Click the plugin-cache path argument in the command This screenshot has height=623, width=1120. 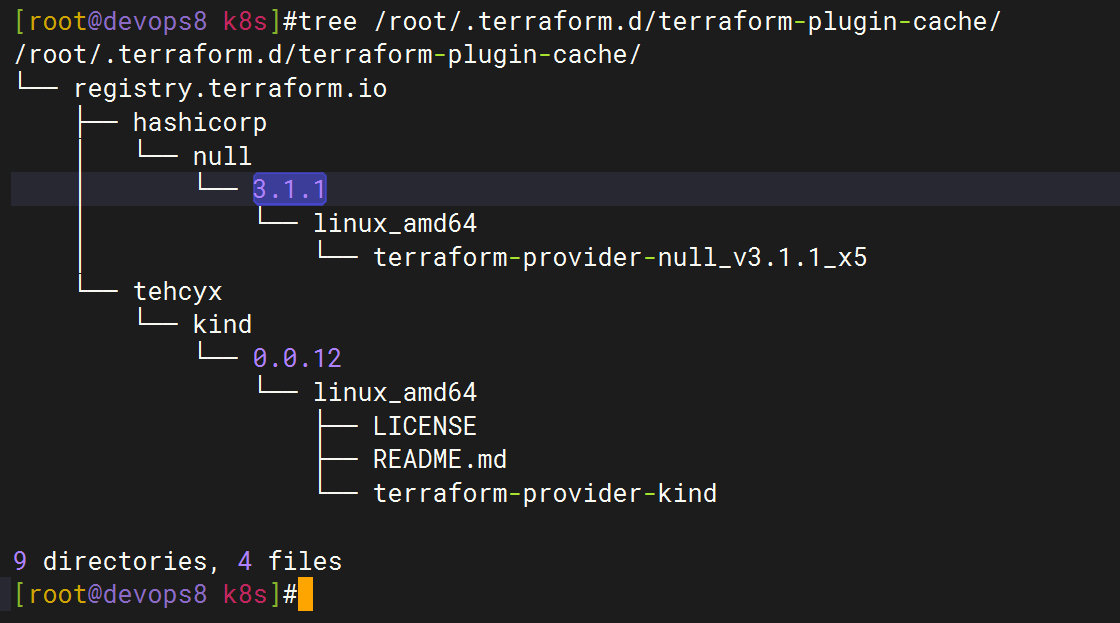tap(687, 21)
